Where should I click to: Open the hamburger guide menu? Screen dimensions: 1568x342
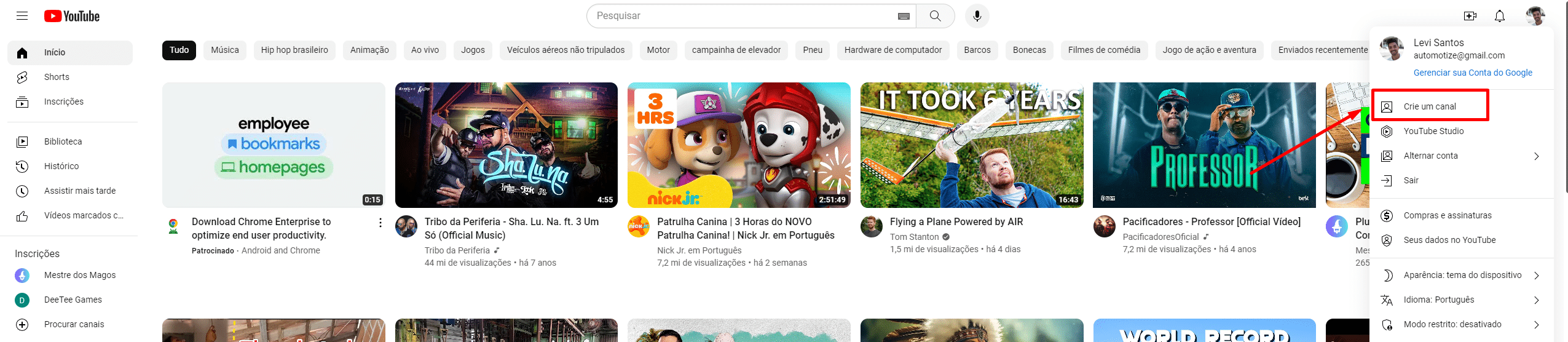tap(22, 16)
